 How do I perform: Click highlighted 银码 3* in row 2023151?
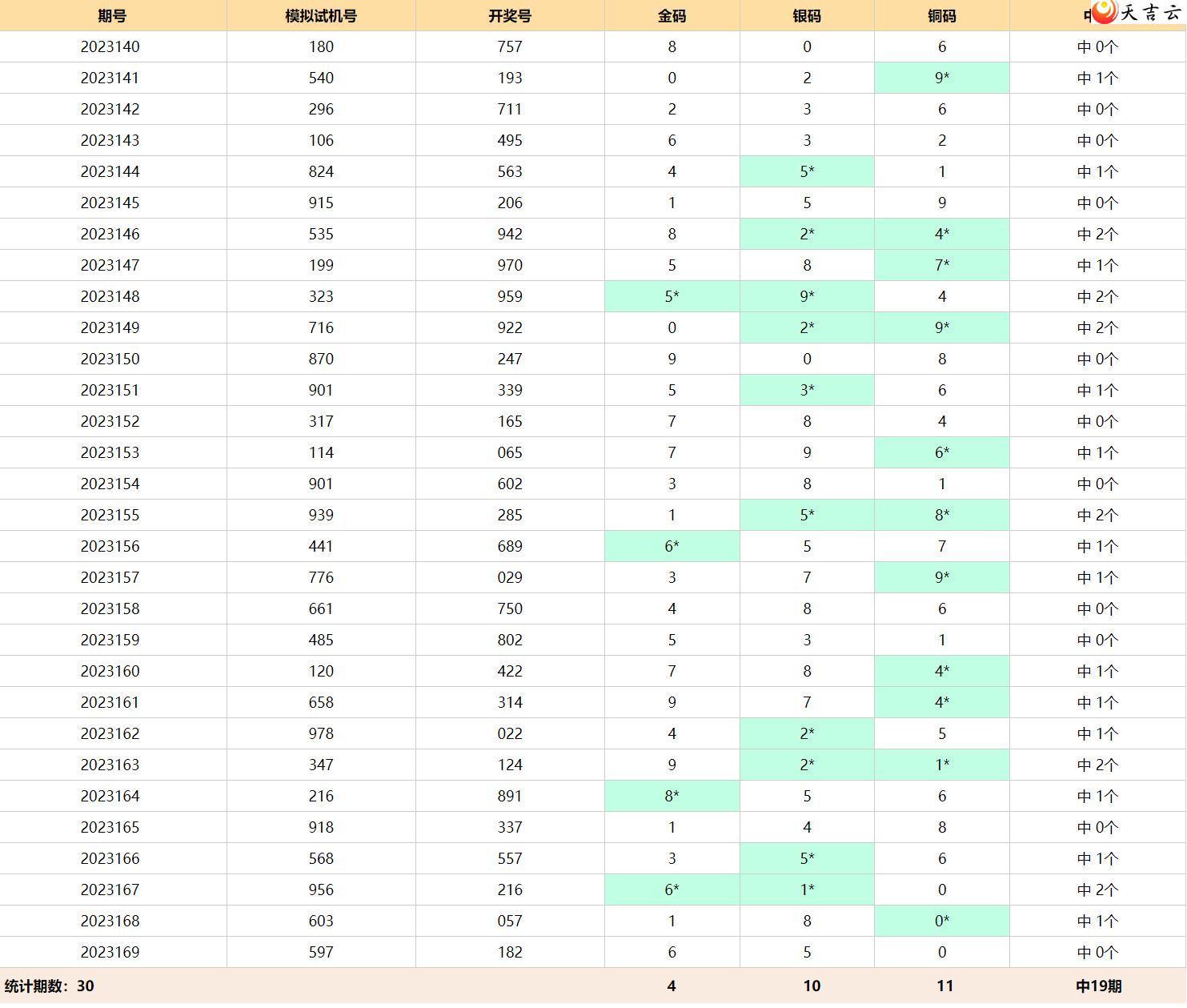807,391
